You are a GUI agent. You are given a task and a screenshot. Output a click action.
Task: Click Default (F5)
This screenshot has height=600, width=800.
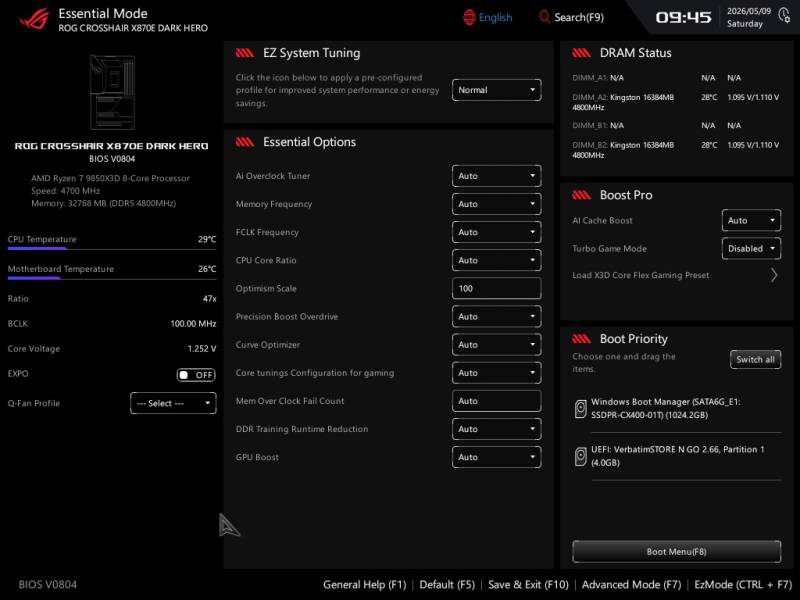pyautogui.click(x=447, y=585)
